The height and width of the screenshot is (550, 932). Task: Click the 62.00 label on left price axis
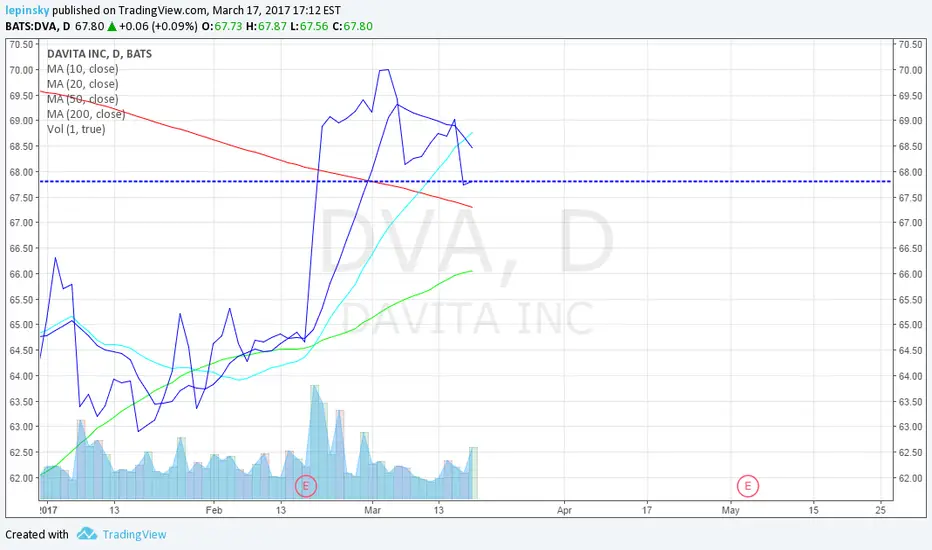[x=21, y=477]
